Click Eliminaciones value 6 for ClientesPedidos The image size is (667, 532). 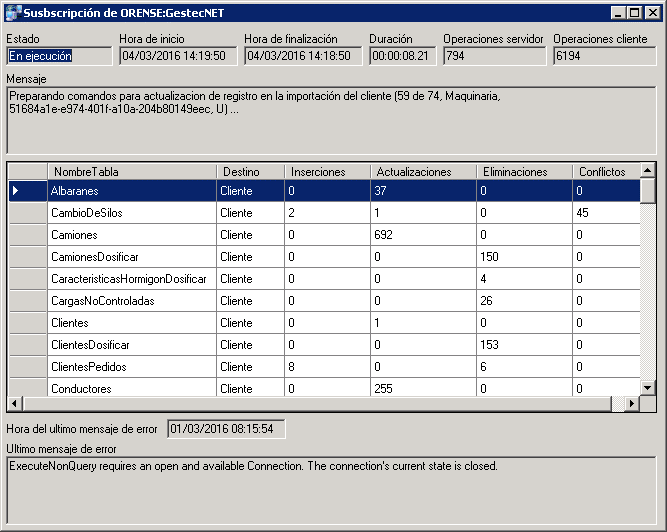click(524, 367)
